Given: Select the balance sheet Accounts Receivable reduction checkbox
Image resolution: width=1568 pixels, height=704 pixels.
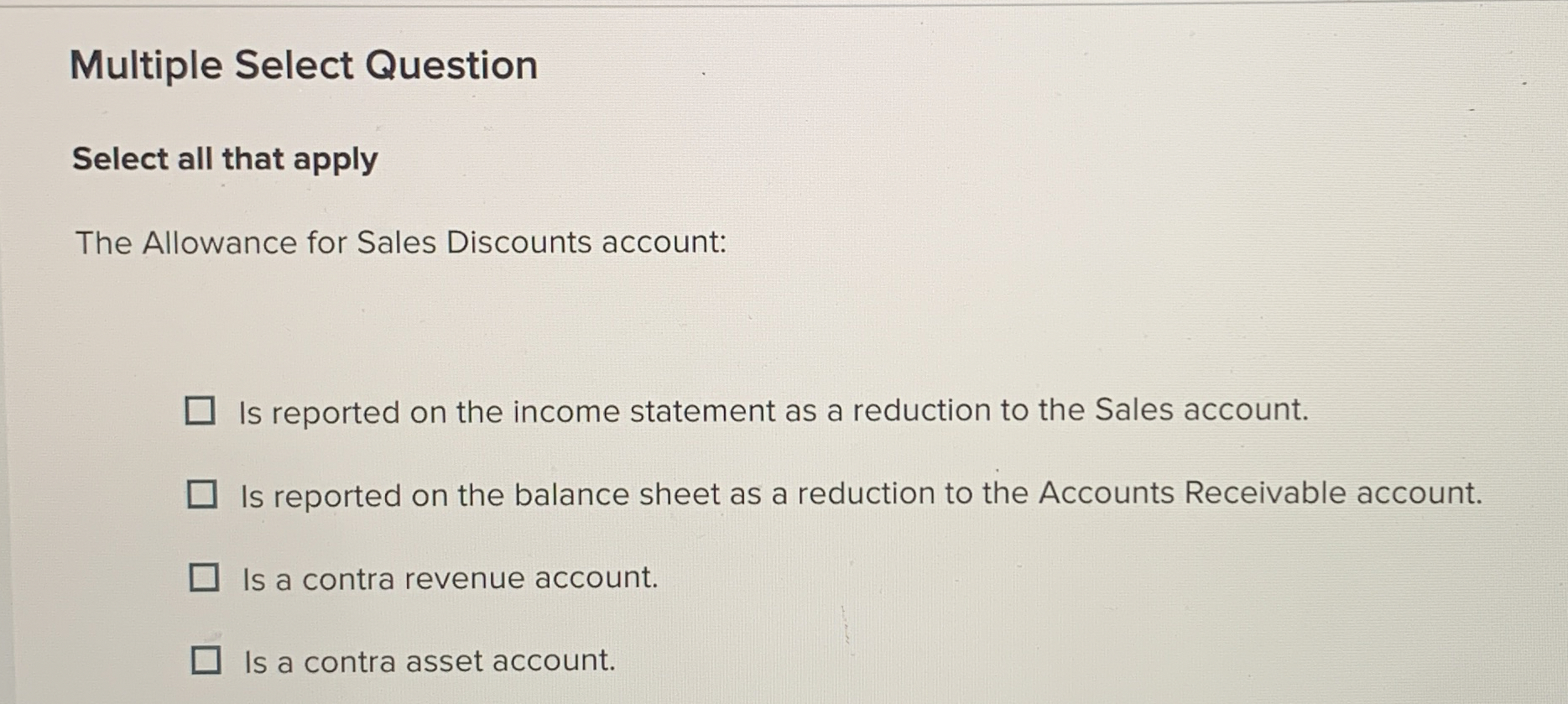Looking at the screenshot, I should click(201, 495).
